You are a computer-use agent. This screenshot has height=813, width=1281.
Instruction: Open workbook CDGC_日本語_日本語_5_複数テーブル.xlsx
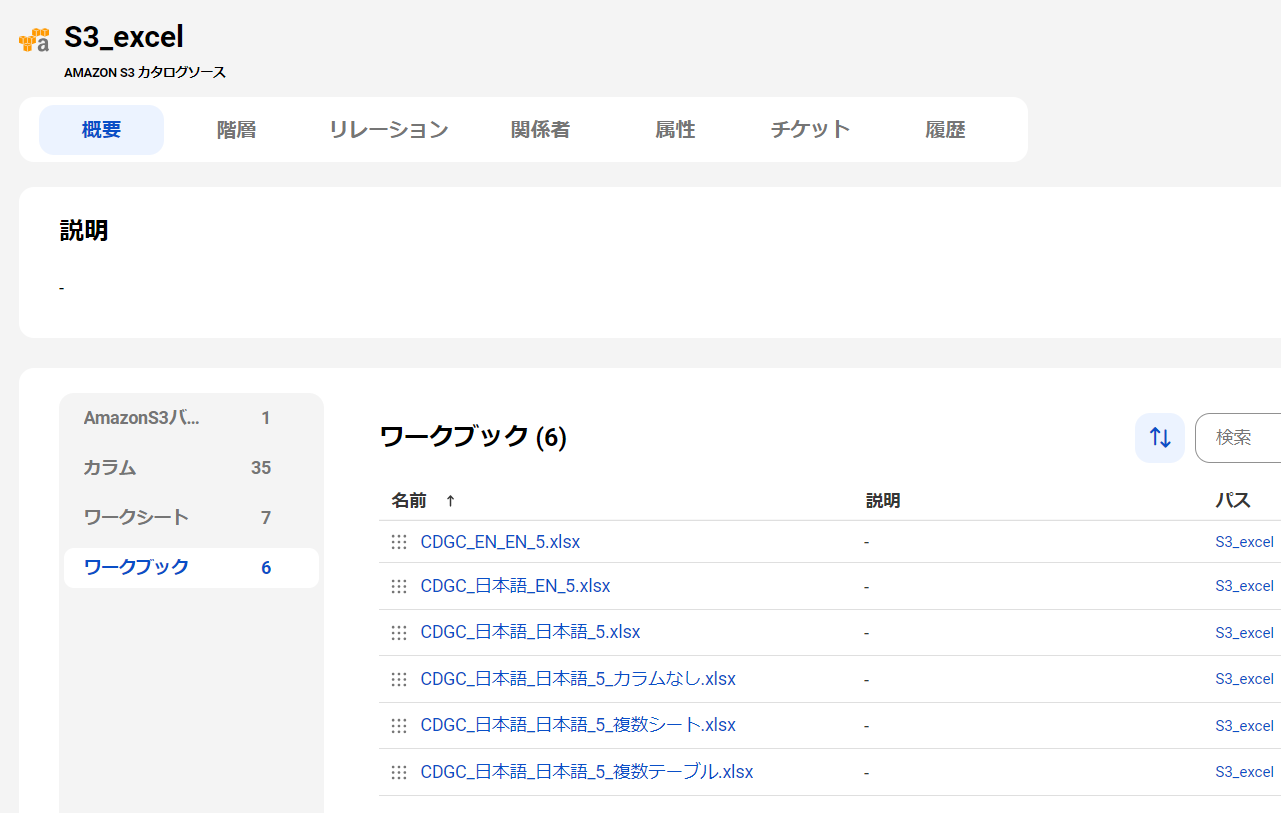[x=587, y=772]
